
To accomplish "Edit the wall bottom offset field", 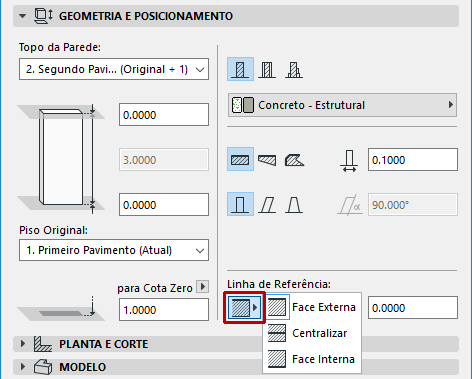I will pos(164,205).
